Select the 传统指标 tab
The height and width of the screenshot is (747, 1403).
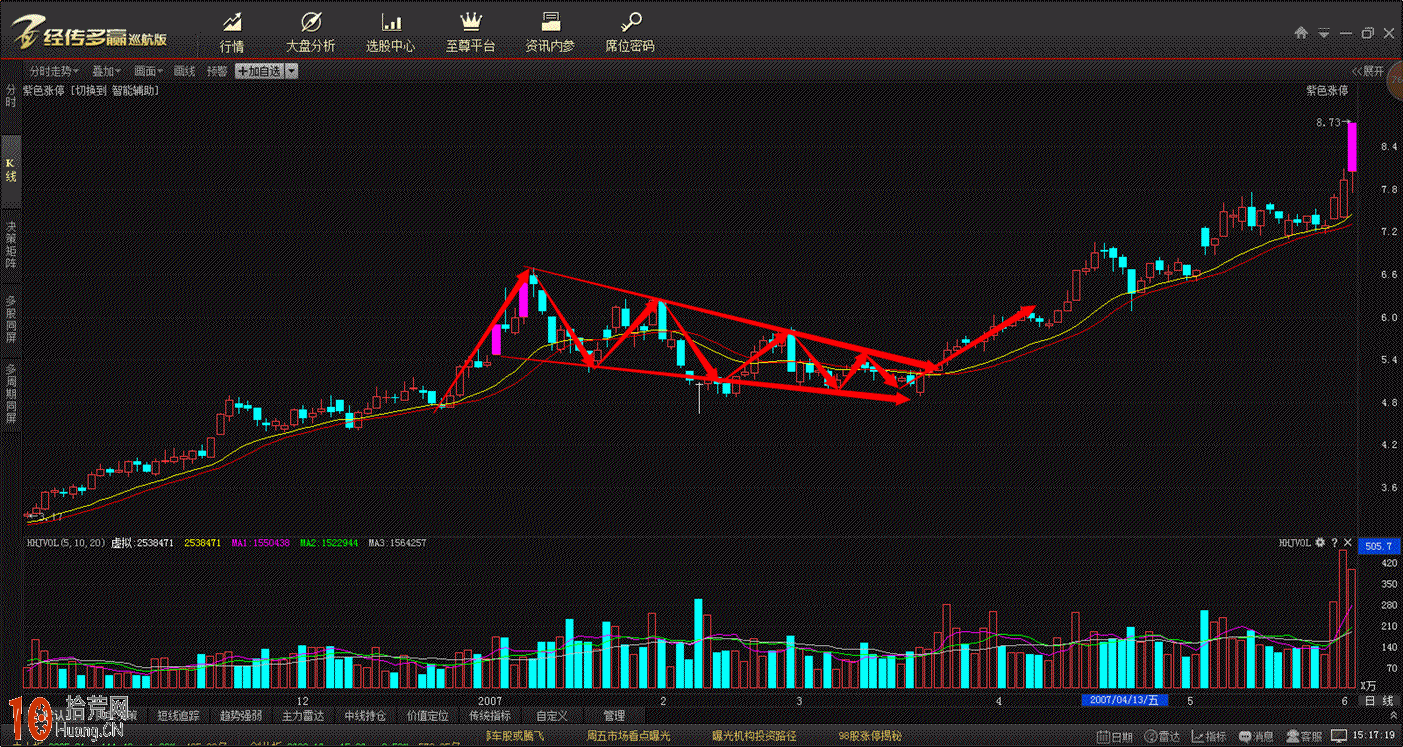tap(489, 716)
